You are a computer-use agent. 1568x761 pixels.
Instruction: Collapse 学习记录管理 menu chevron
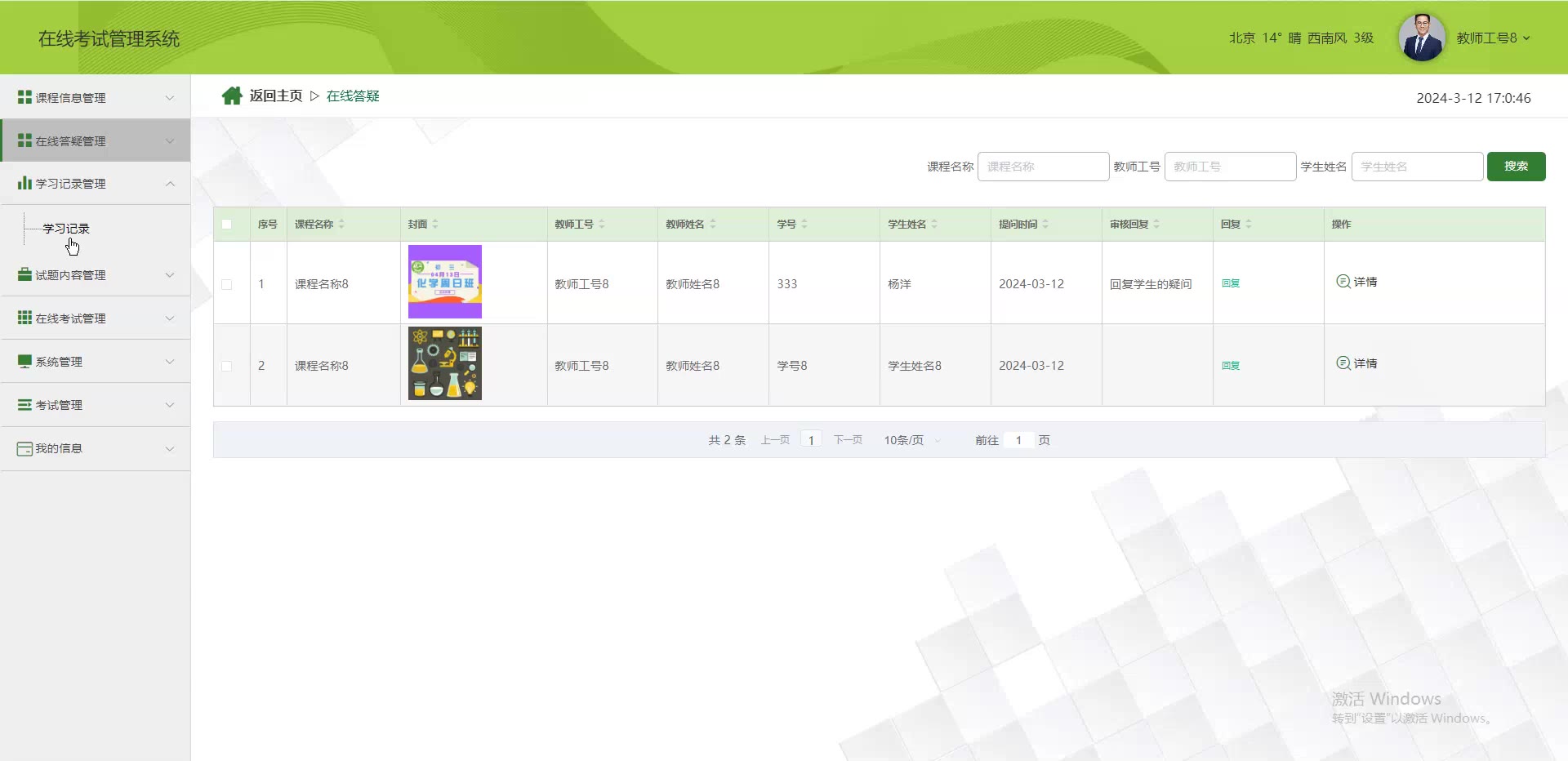170,184
